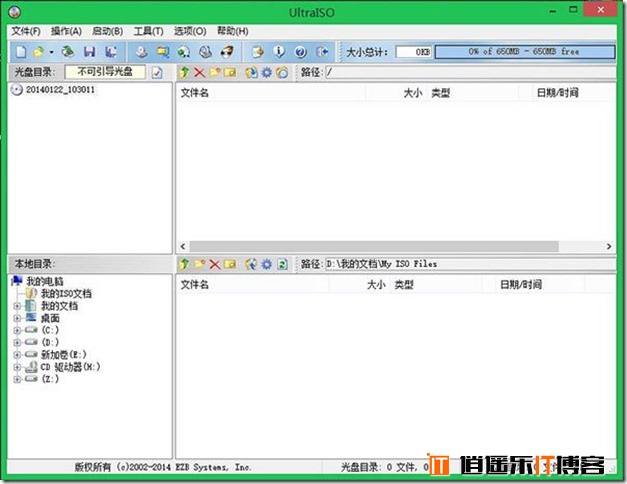Click the Save As floppy icon
This screenshot has height=484, width=627.
pyautogui.click(x=110, y=52)
